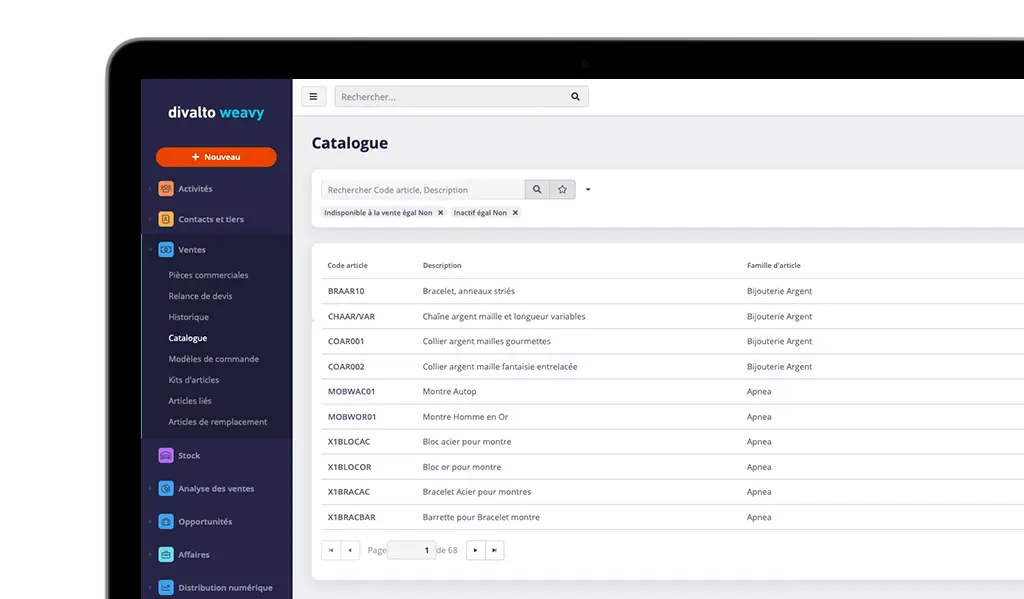Go to previous page button
The width and height of the screenshot is (1024, 599).
tap(350, 550)
